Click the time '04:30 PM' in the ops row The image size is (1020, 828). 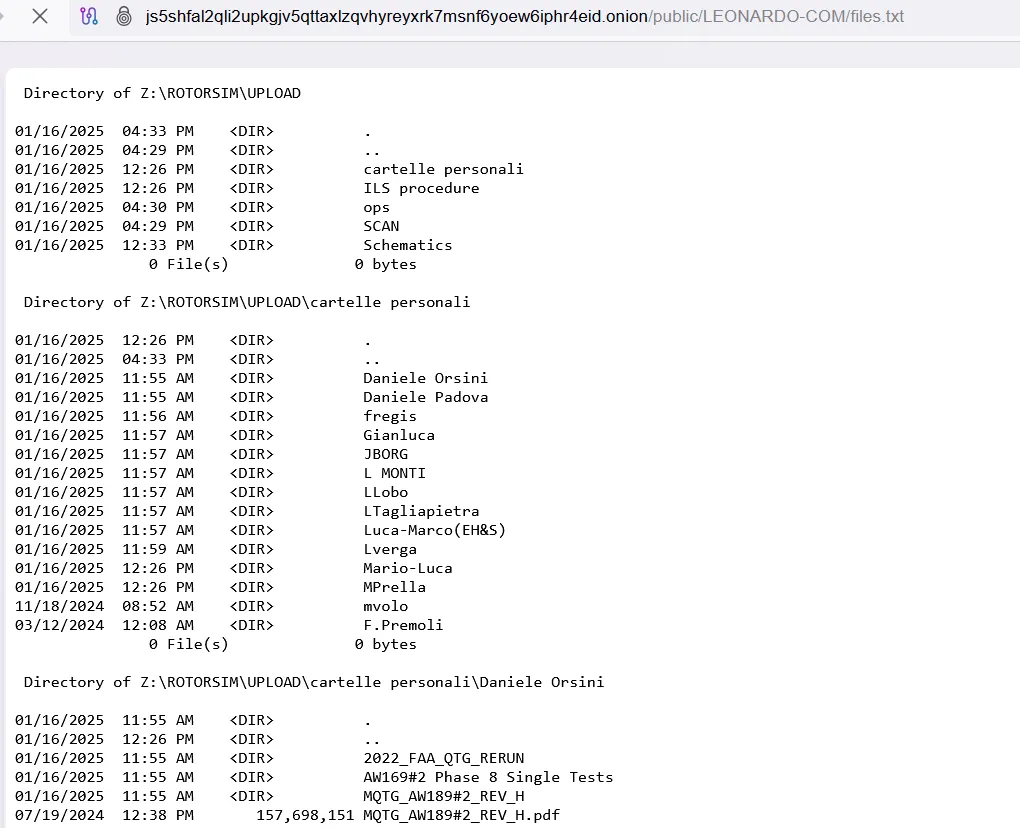click(158, 207)
